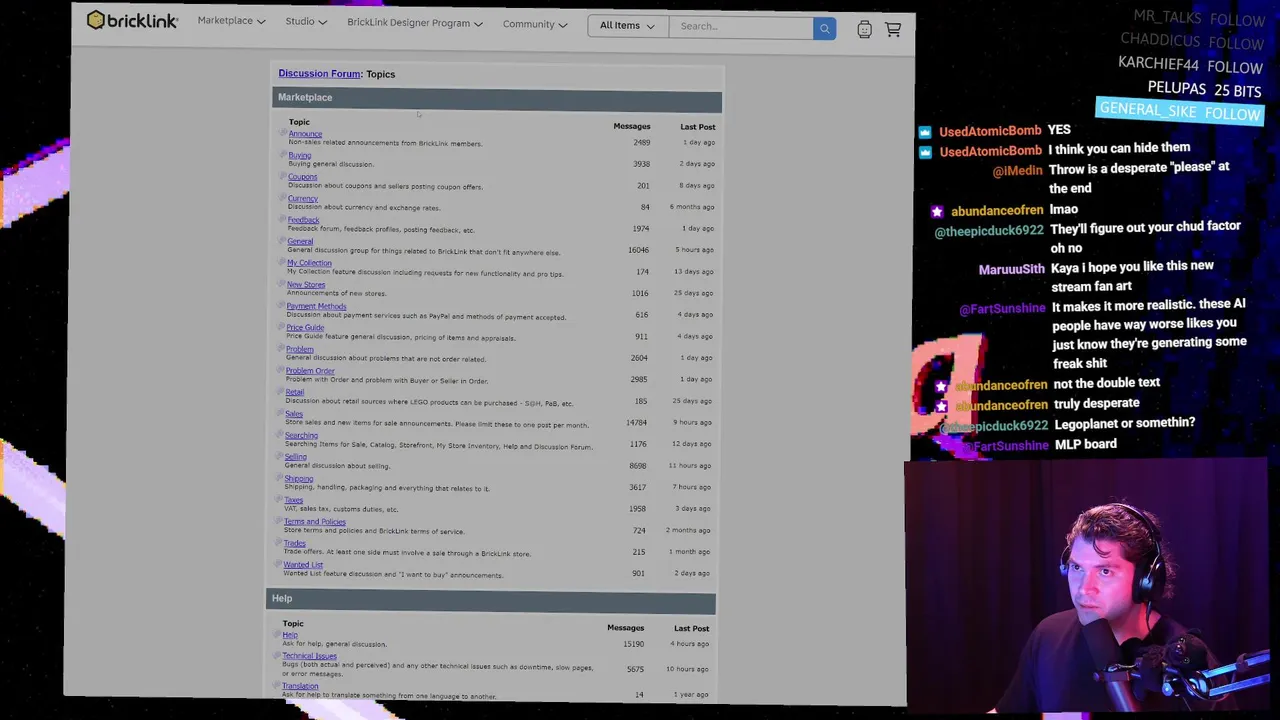The height and width of the screenshot is (720, 1280).
Task: Open the Wanted List topic
Action: point(303,565)
